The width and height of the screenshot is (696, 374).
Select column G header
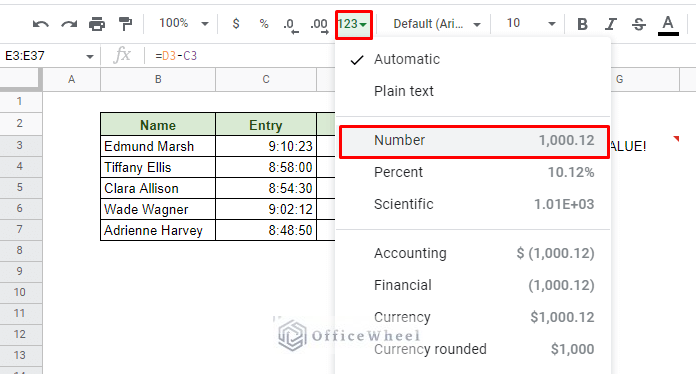point(645,79)
